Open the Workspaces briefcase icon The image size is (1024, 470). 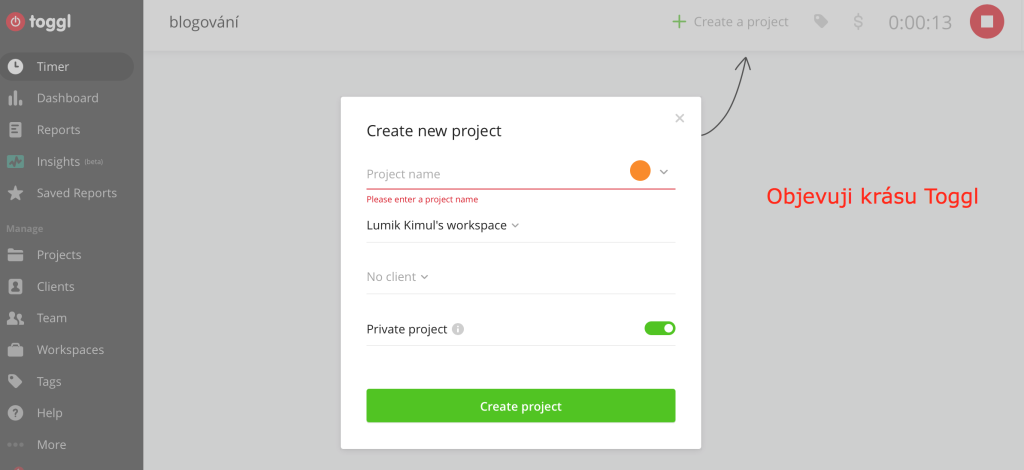[x=16, y=350]
